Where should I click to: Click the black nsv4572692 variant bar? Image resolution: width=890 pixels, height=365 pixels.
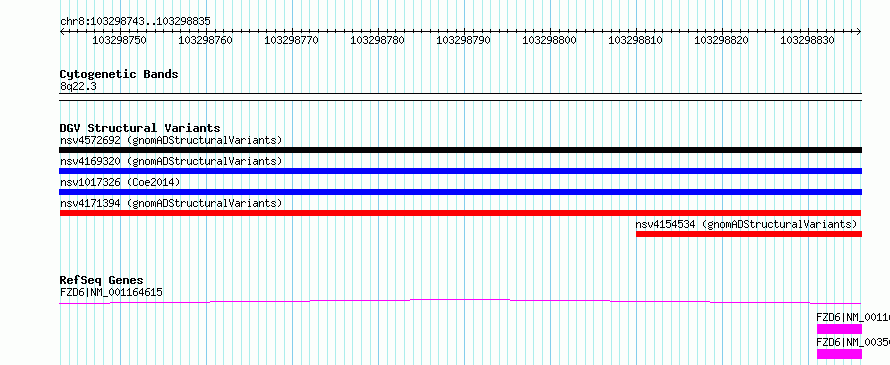click(460, 150)
